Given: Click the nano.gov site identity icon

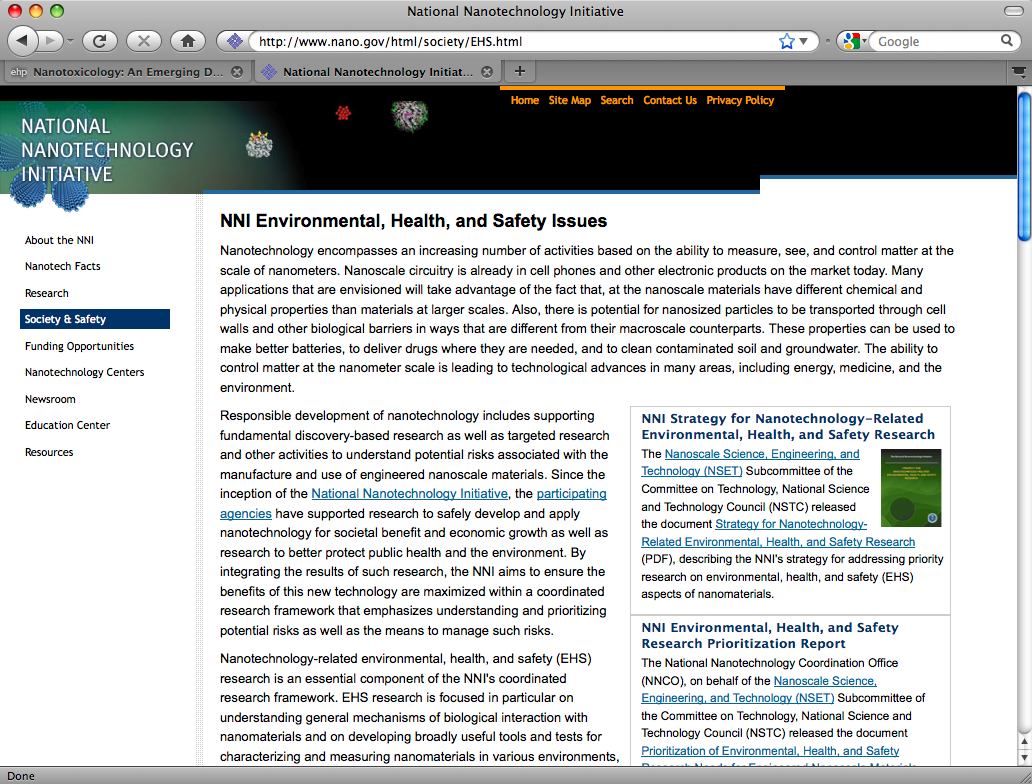Looking at the screenshot, I should tap(234, 41).
